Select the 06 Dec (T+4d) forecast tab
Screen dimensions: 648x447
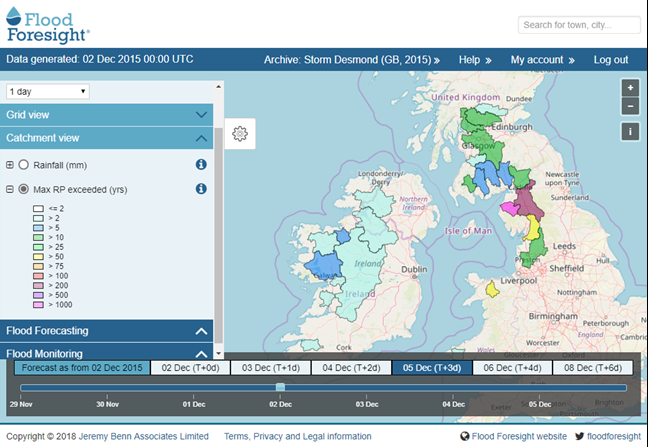tap(511, 367)
